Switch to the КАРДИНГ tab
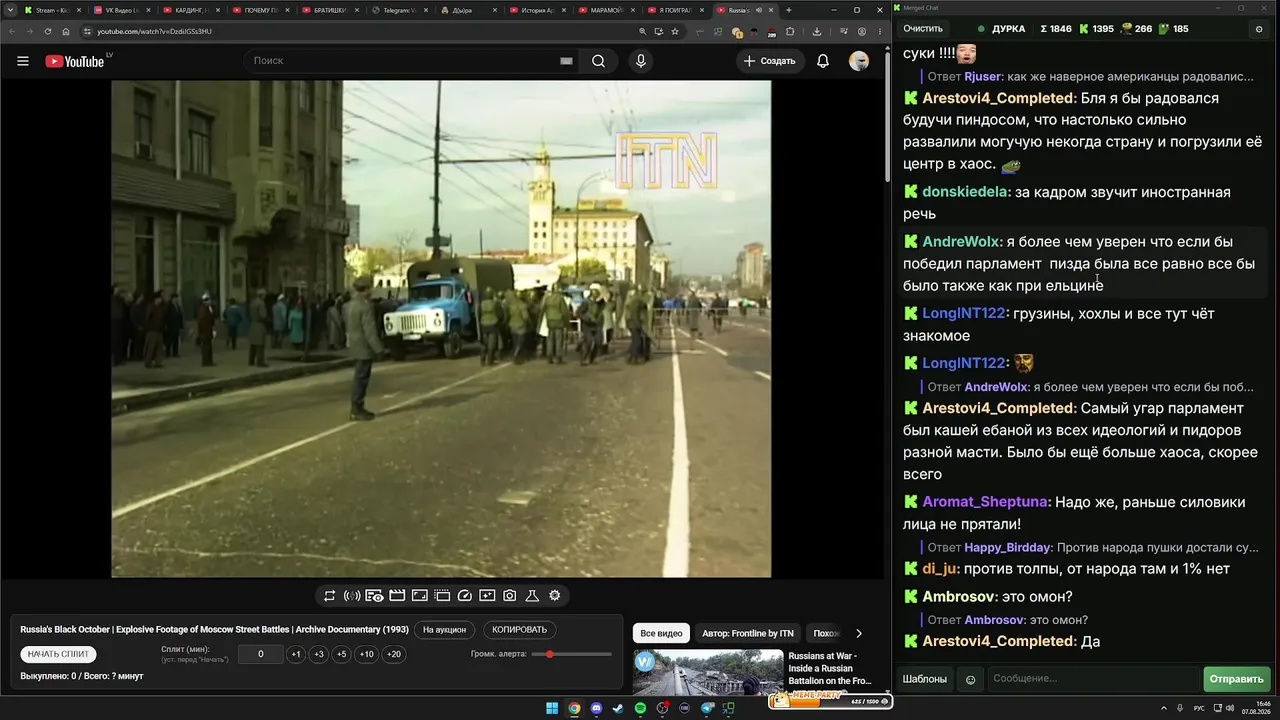Viewport: 1280px width, 720px height. (190, 10)
